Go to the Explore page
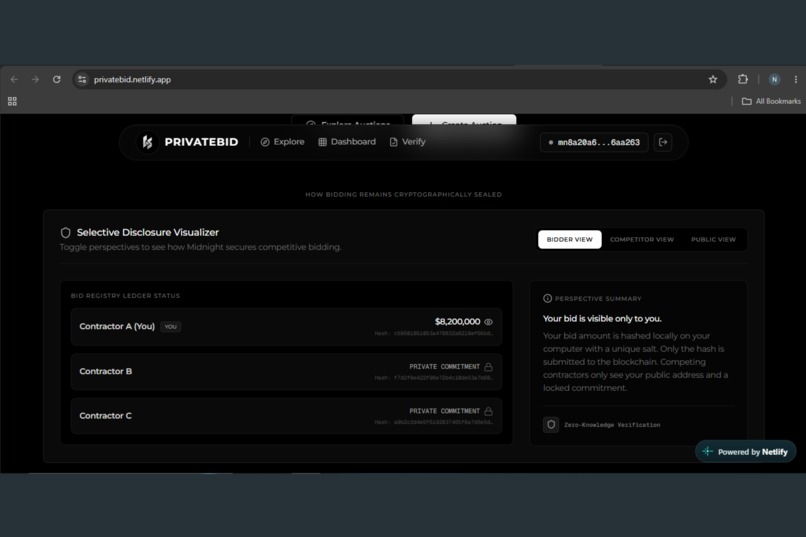Screen dimensions: 806x537 click(282, 142)
